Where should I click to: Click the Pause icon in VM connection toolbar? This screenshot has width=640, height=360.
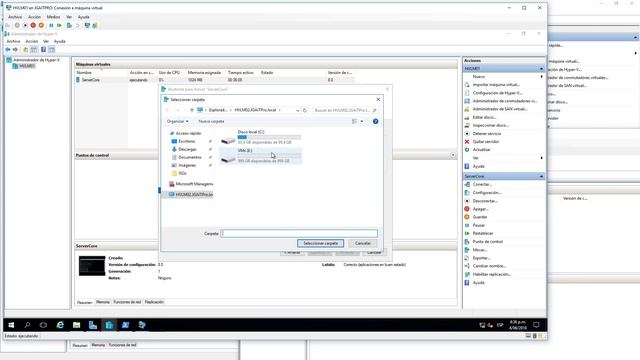pos(51,25)
